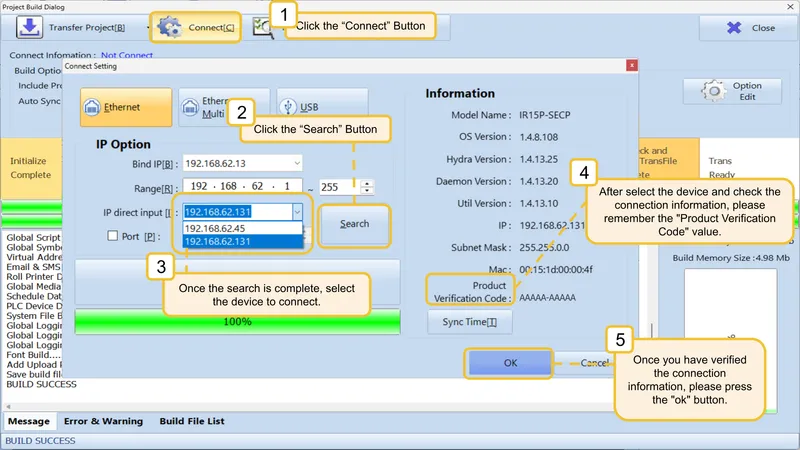The width and height of the screenshot is (800, 450).
Task: Click the 100% search progress bar
Action: [x=237, y=321]
